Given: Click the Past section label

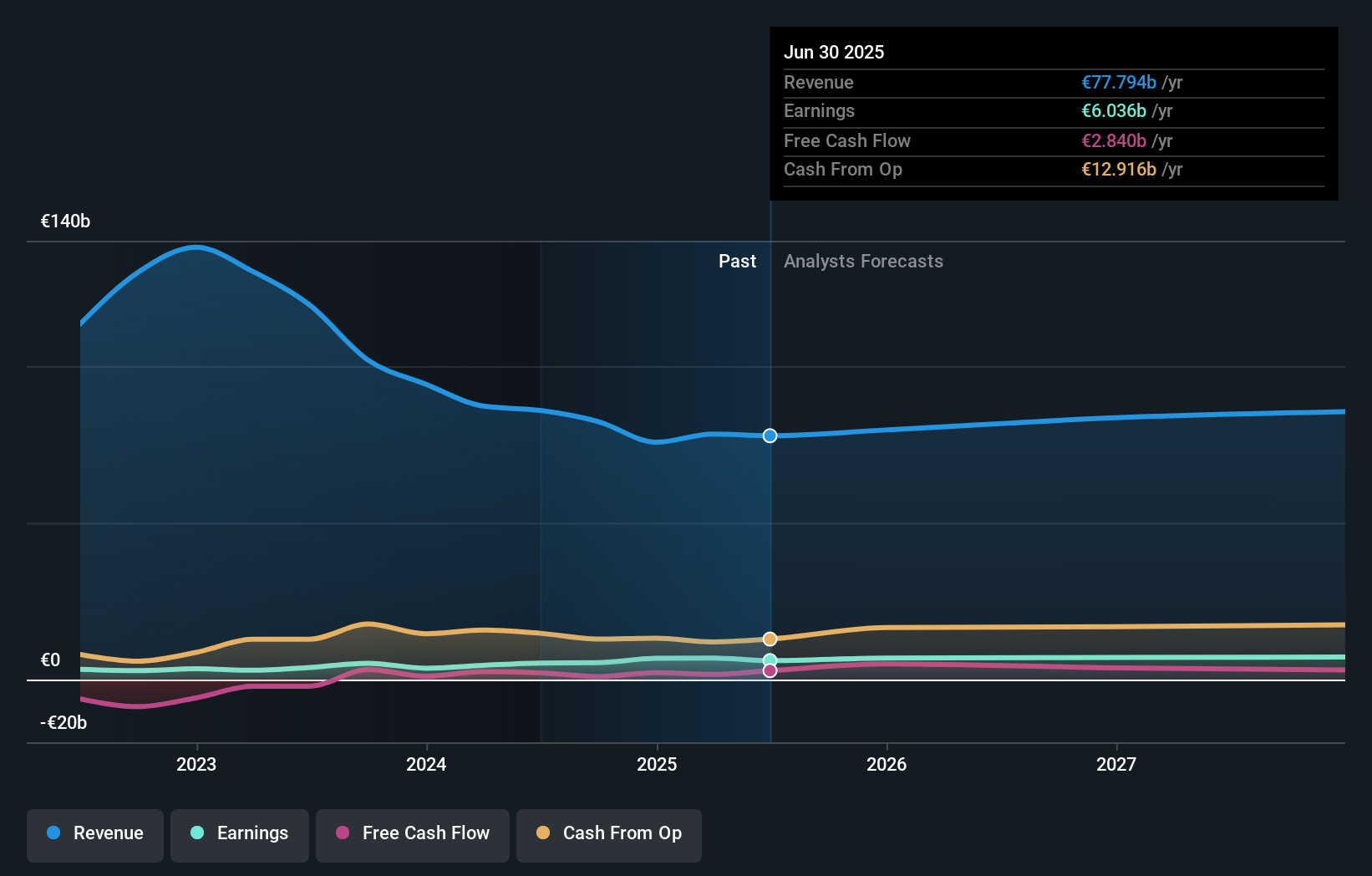Looking at the screenshot, I should click(737, 261).
